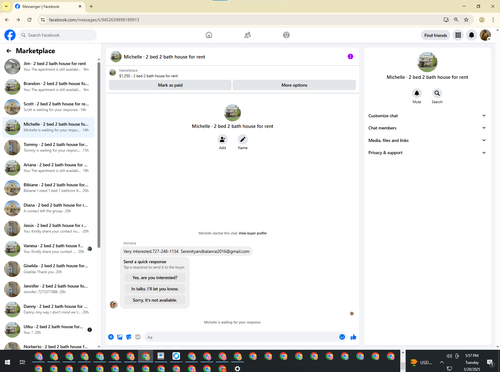Open Chrome zoom magnifier icon in address bar
Screen dimensions: 500x372
(456, 20)
